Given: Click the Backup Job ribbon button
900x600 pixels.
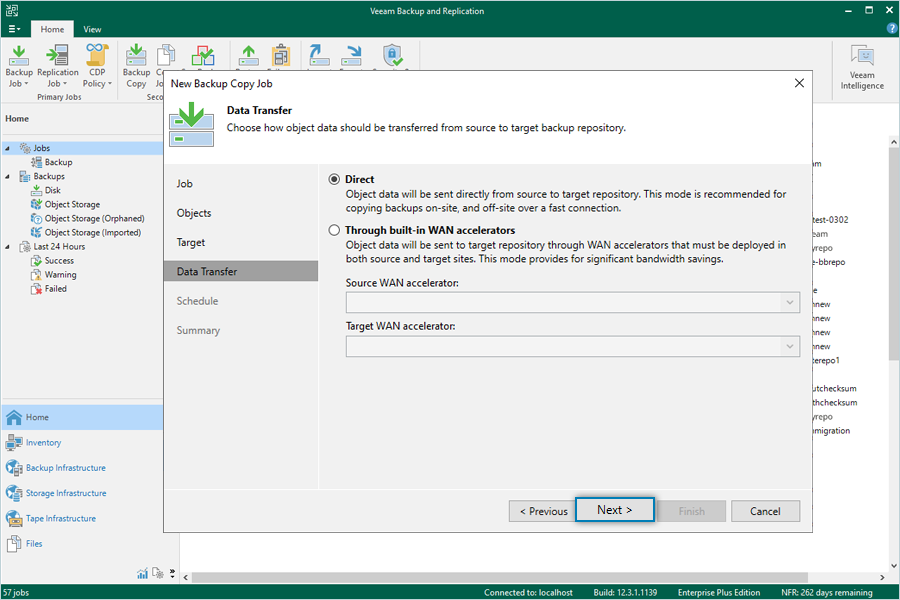Looking at the screenshot, I should [x=19, y=66].
